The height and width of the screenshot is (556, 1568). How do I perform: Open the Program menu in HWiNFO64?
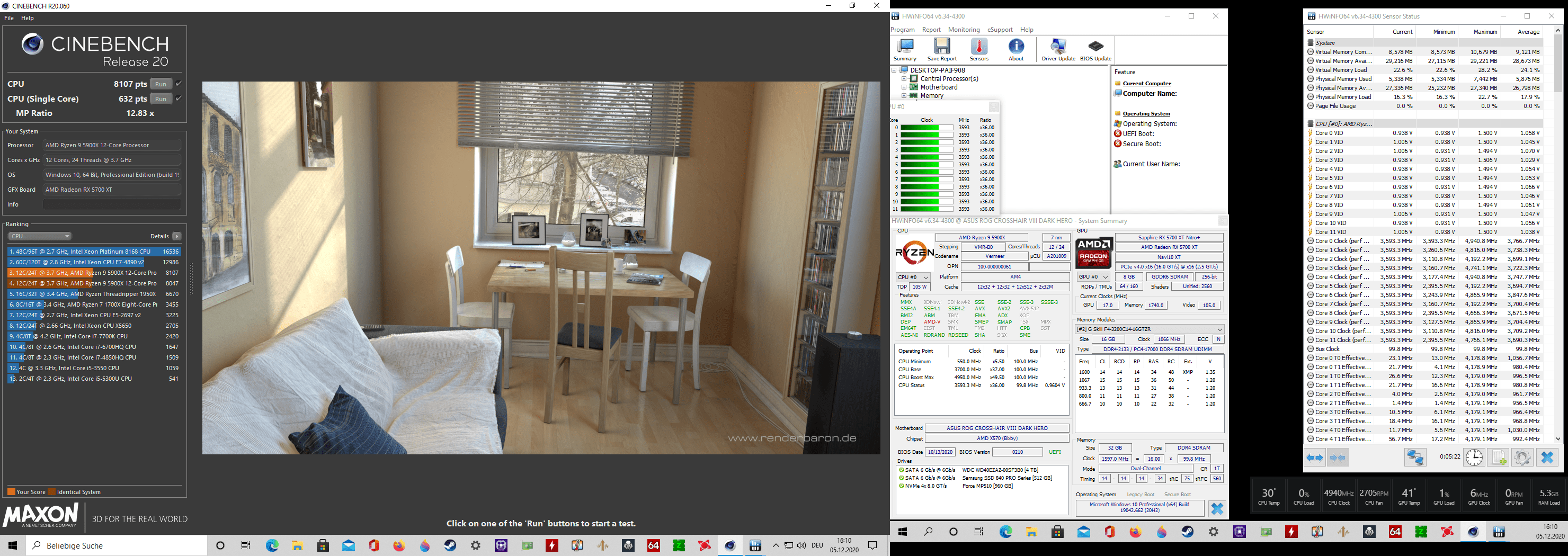tap(903, 29)
